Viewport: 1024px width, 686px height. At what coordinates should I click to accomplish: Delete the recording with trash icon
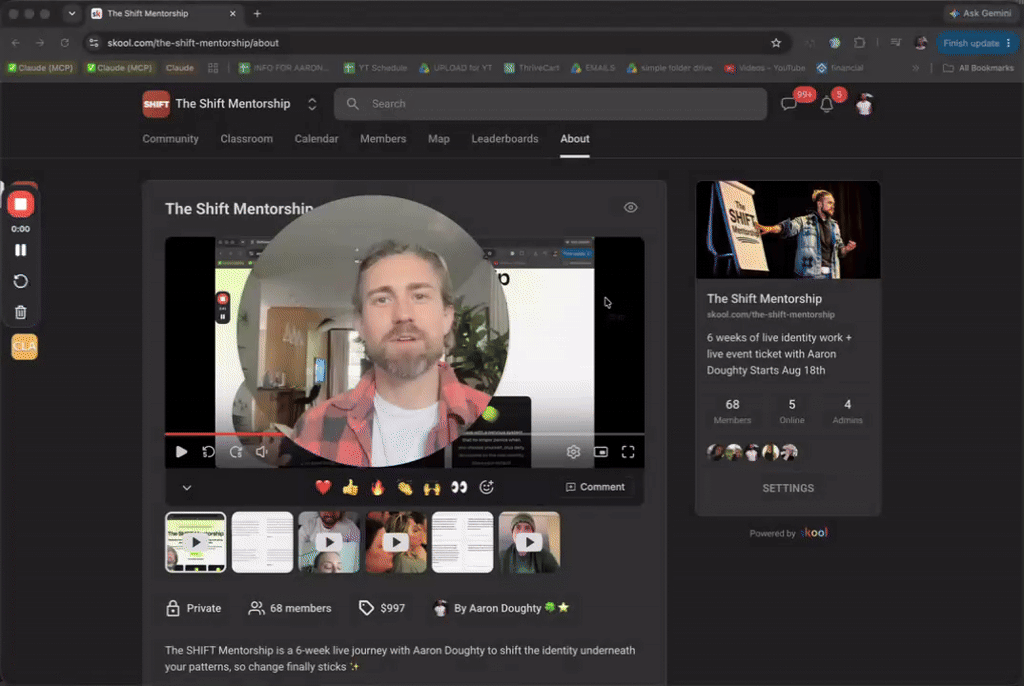click(21, 312)
